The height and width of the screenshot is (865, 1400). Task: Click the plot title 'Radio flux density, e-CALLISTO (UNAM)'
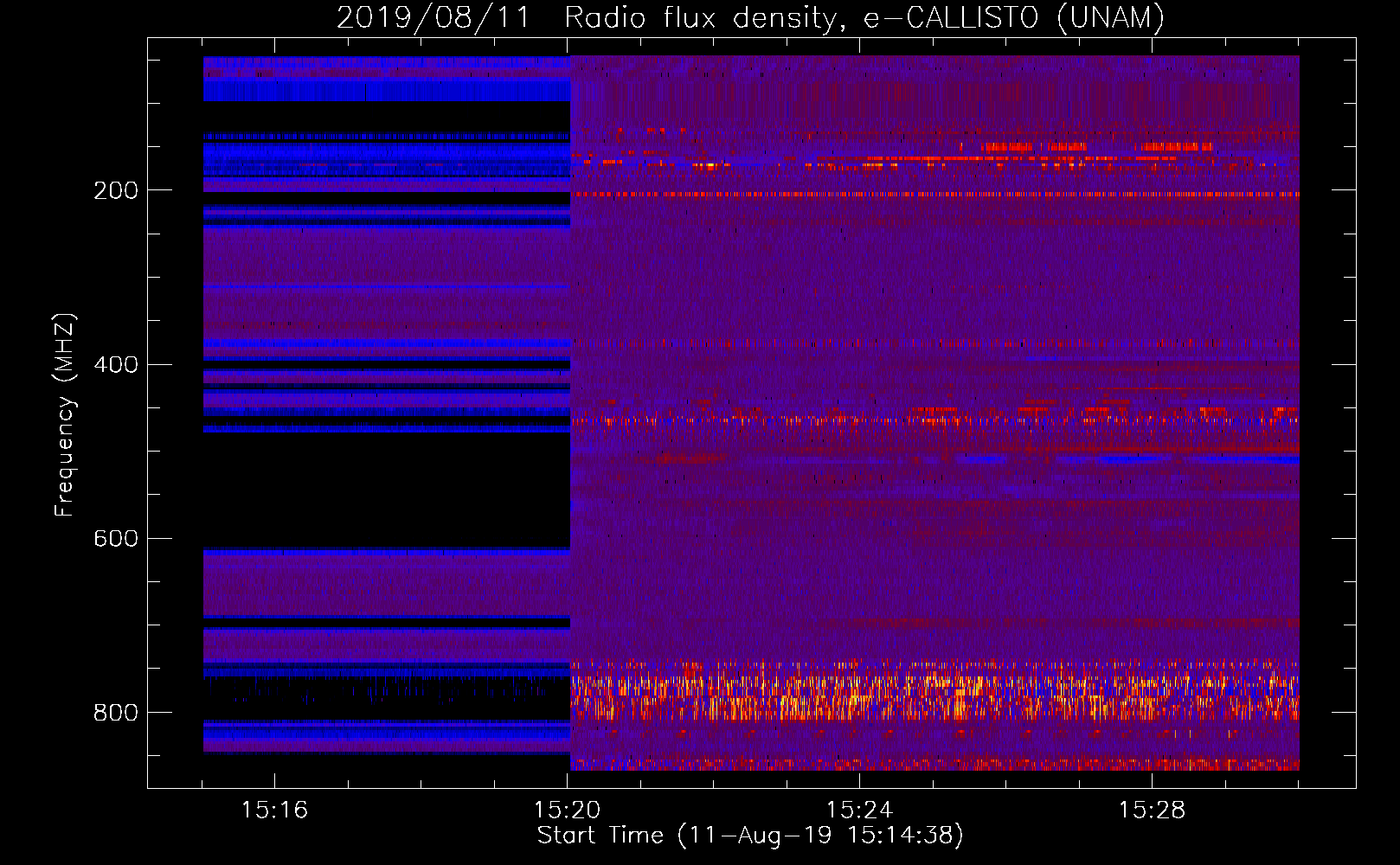pos(864,17)
